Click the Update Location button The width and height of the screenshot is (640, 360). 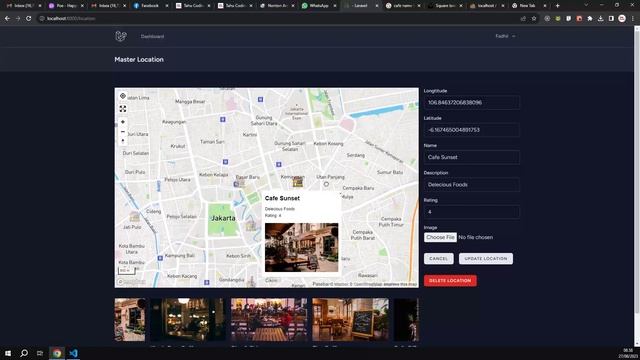pyautogui.click(x=486, y=259)
